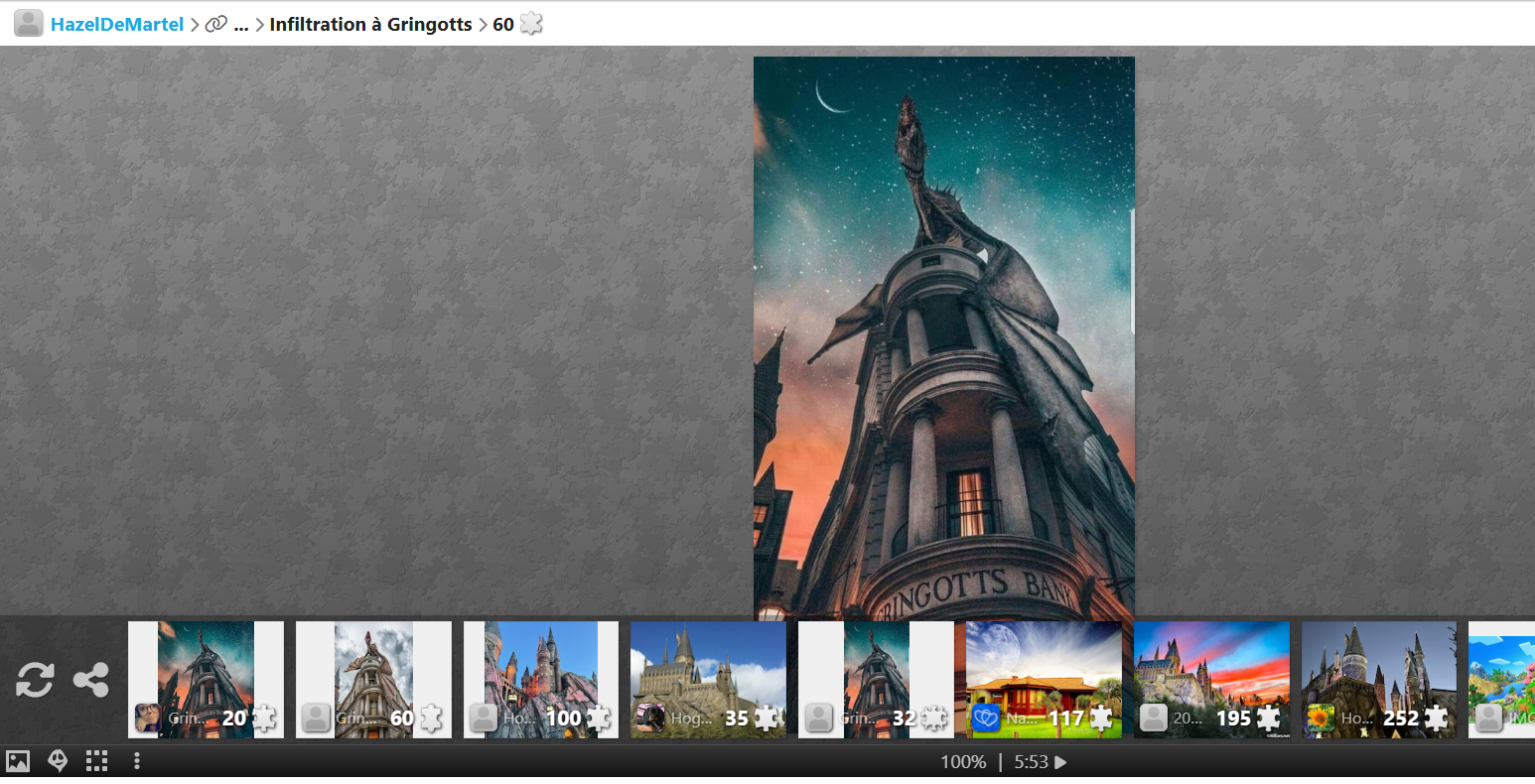Click the sunflower avatar on 252-piece thumbnail
1535x784 pixels.
(1322, 718)
